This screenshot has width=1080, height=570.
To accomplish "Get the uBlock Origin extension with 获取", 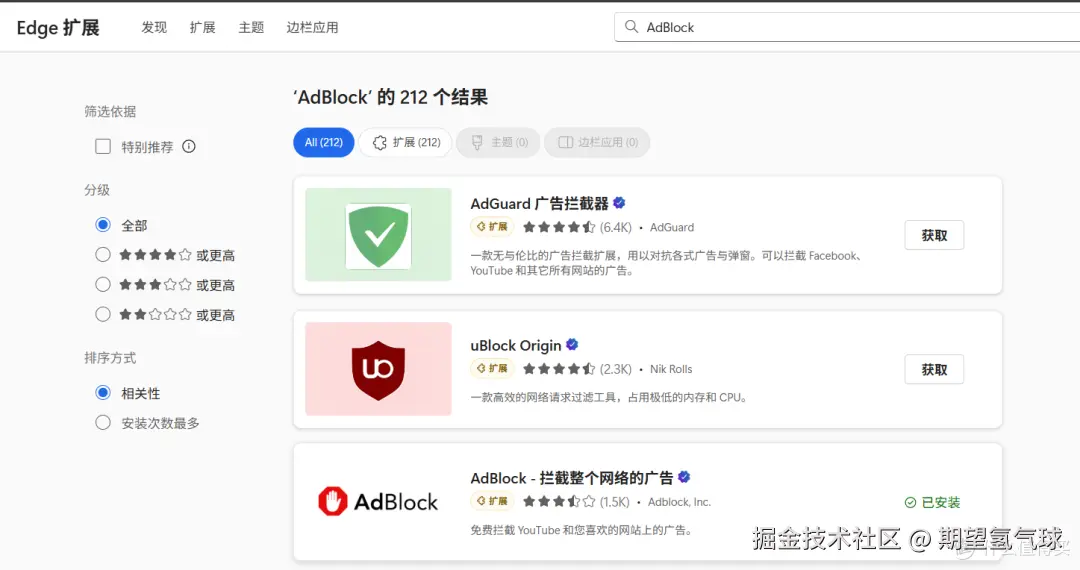I will [934, 370].
